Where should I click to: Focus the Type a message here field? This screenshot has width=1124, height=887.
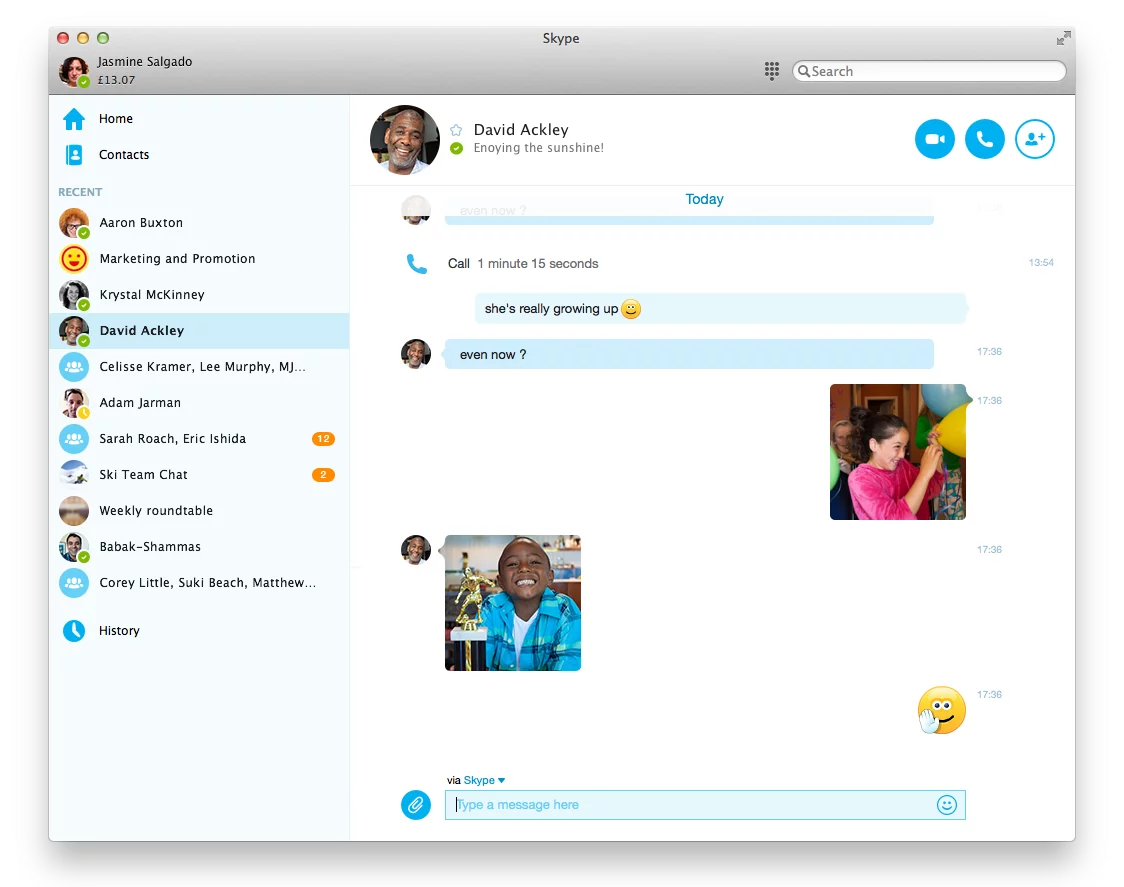pyautogui.click(x=705, y=805)
